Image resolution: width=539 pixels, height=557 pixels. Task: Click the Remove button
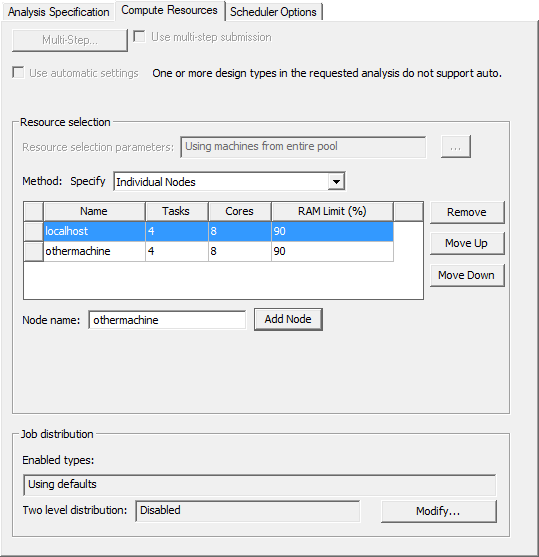pyautogui.click(x=467, y=212)
